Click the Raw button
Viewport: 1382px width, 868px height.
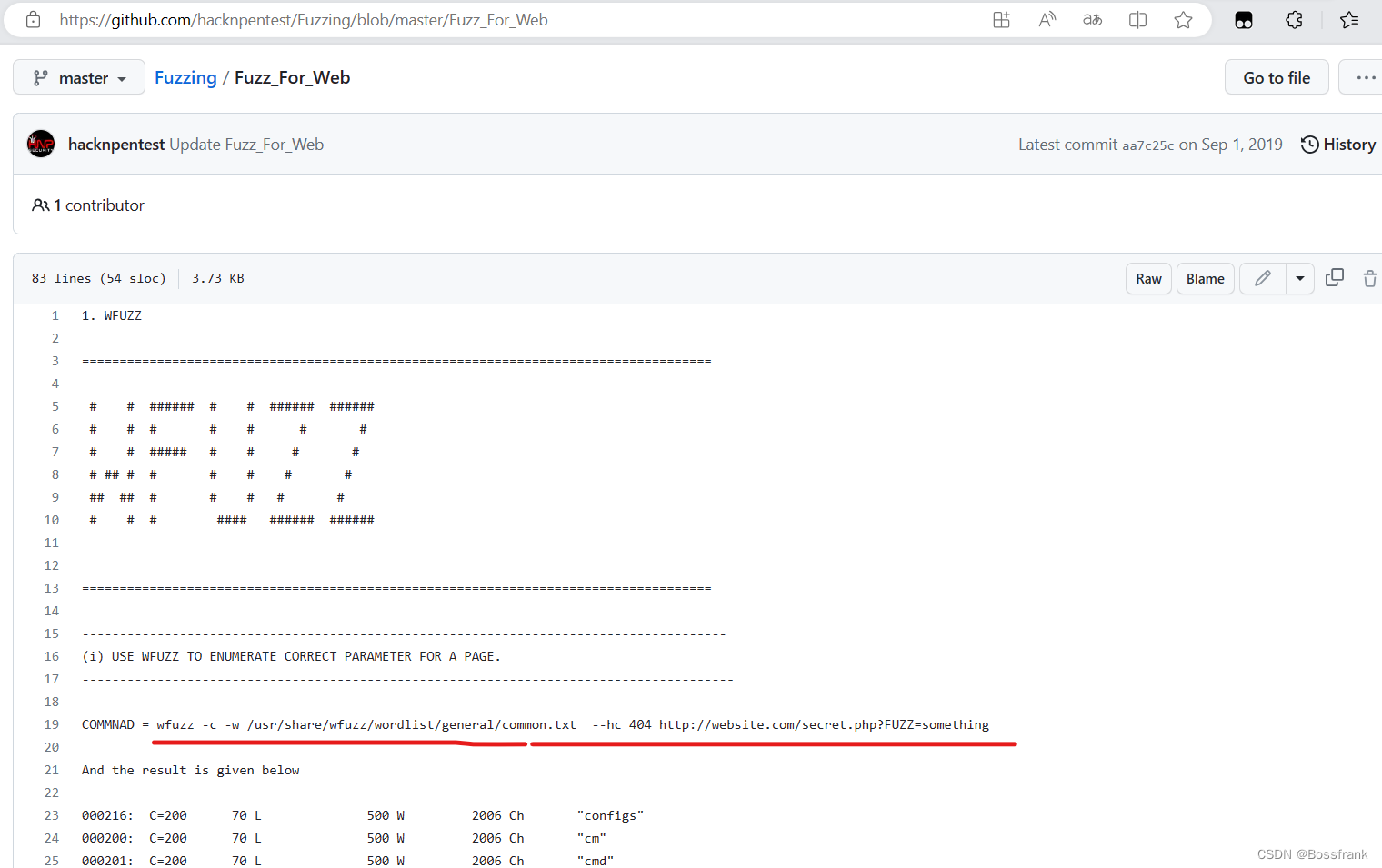(1148, 279)
